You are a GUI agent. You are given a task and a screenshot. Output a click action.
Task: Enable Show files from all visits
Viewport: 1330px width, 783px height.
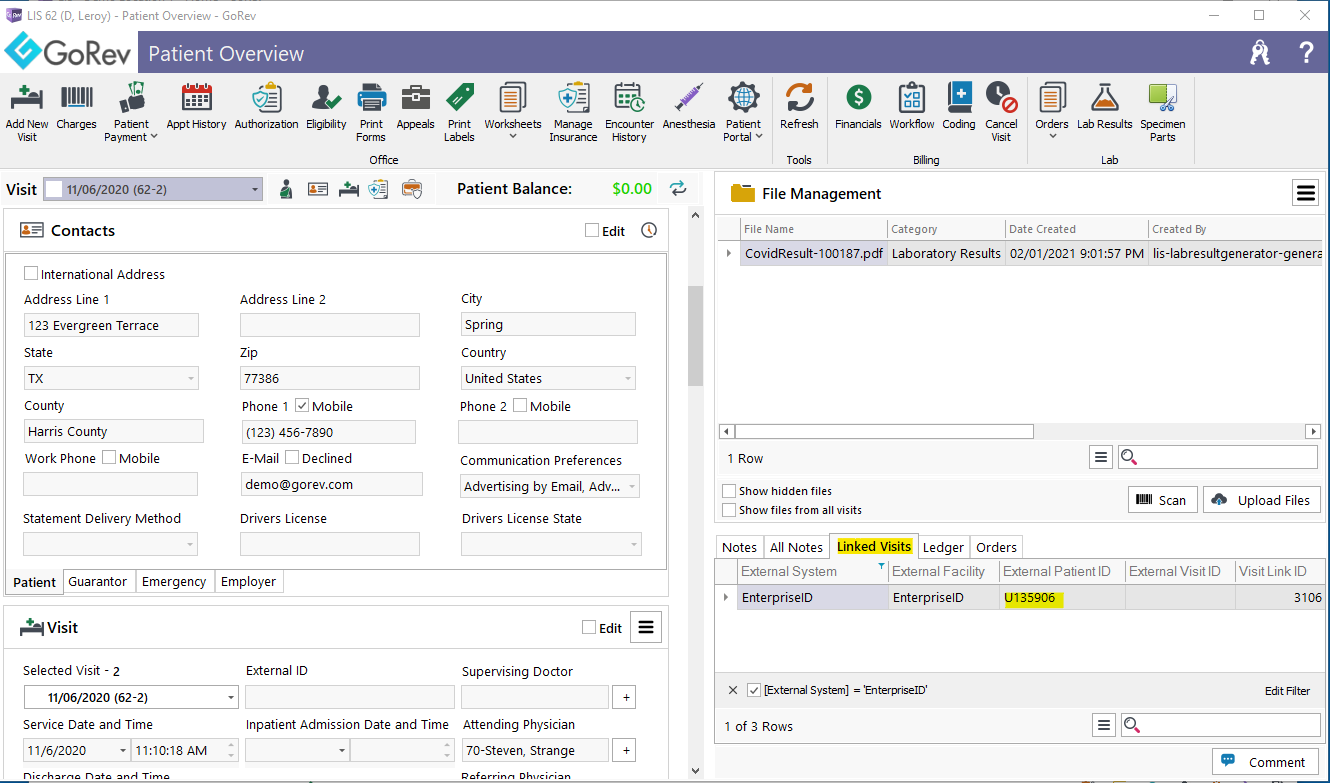click(x=729, y=510)
